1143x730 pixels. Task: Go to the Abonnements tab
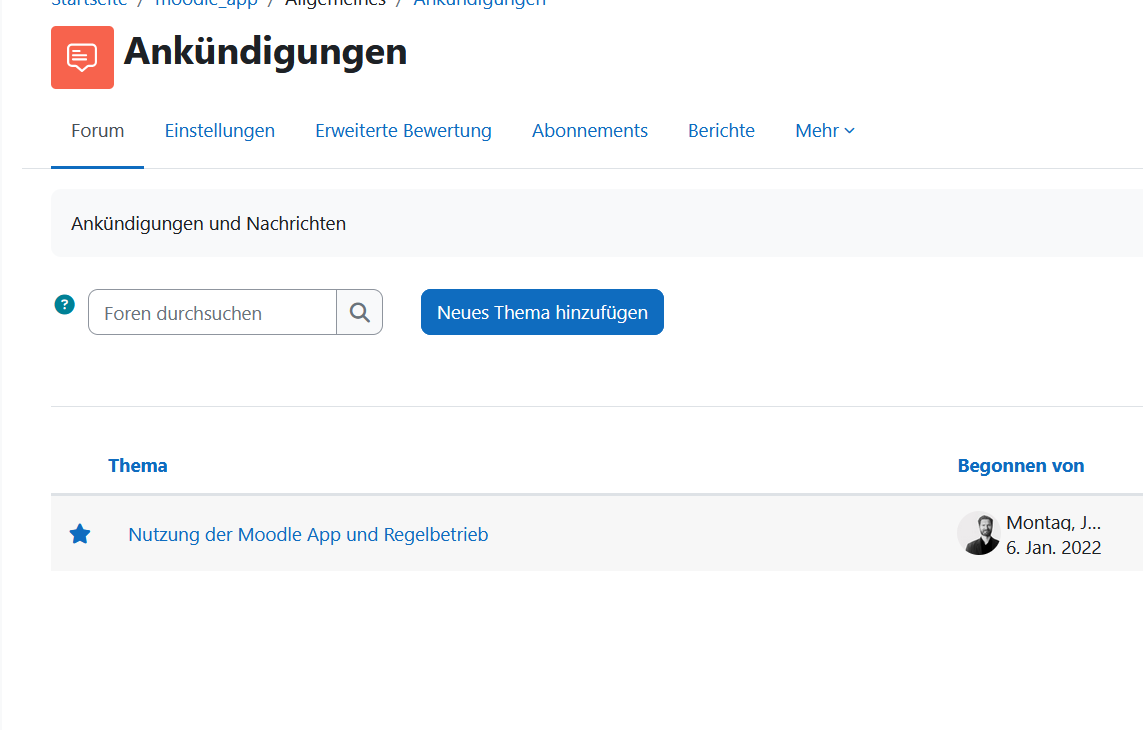(x=589, y=131)
